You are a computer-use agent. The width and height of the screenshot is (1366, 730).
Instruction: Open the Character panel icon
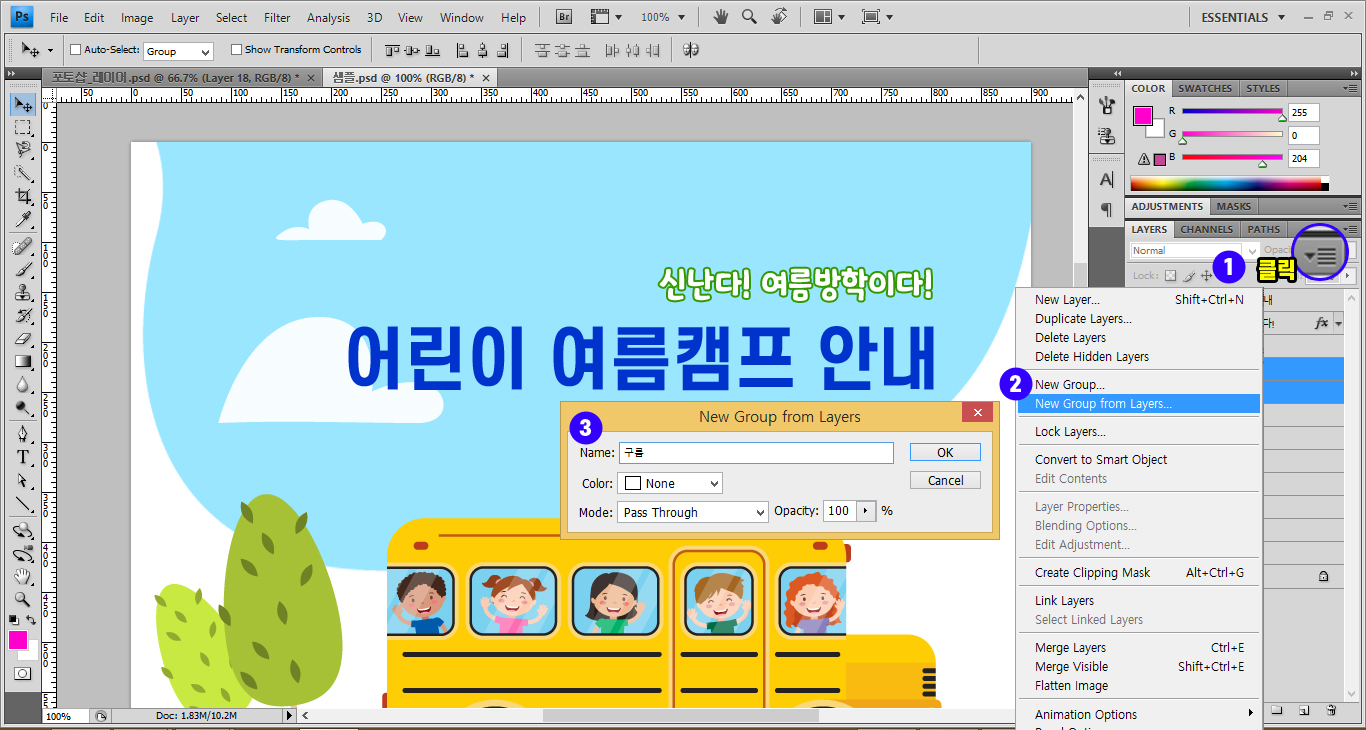click(x=1107, y=180)
